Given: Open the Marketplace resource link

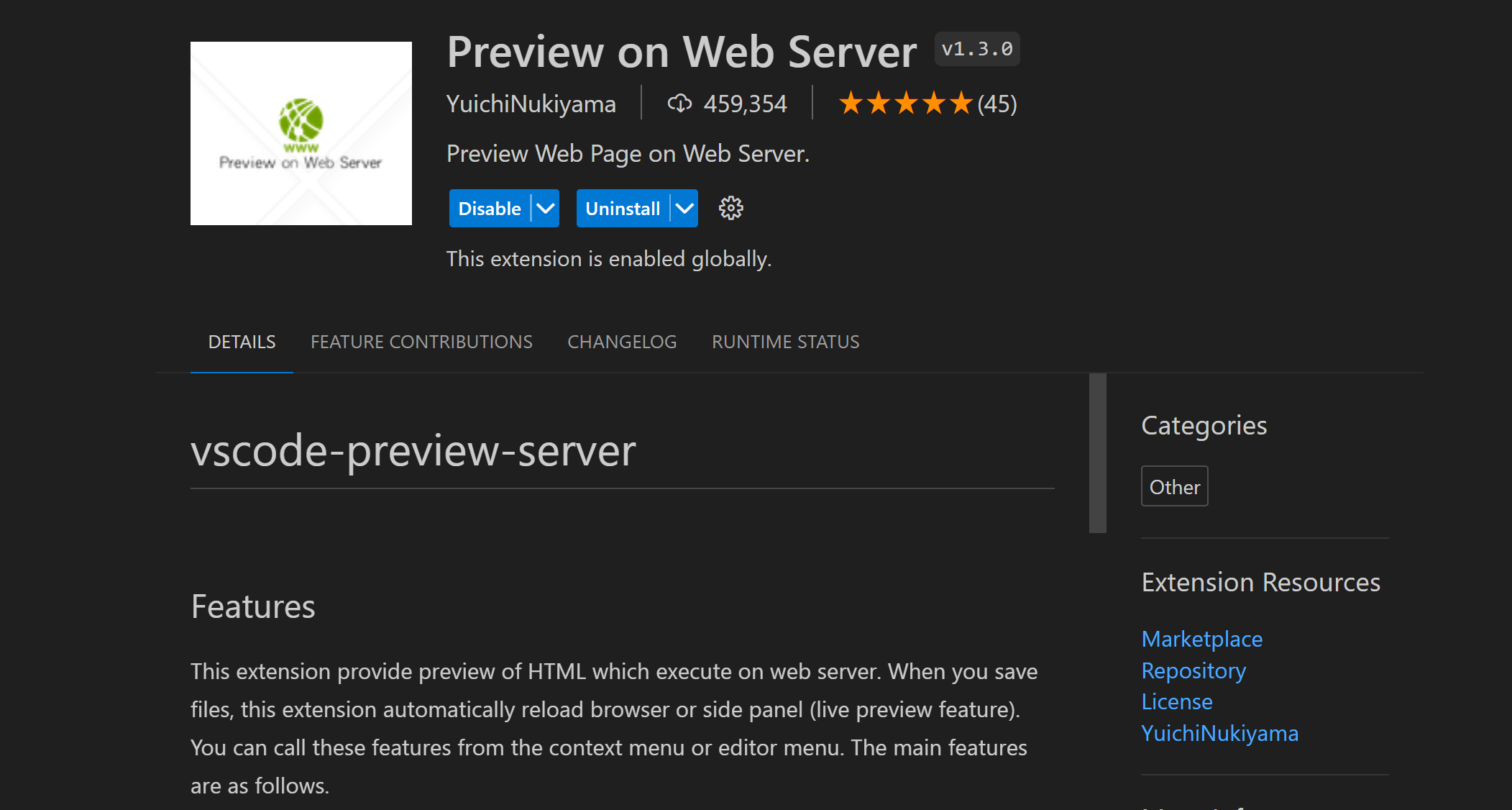Looking at the screenshot, I should pyautogui.click(x=1201, y=639).
